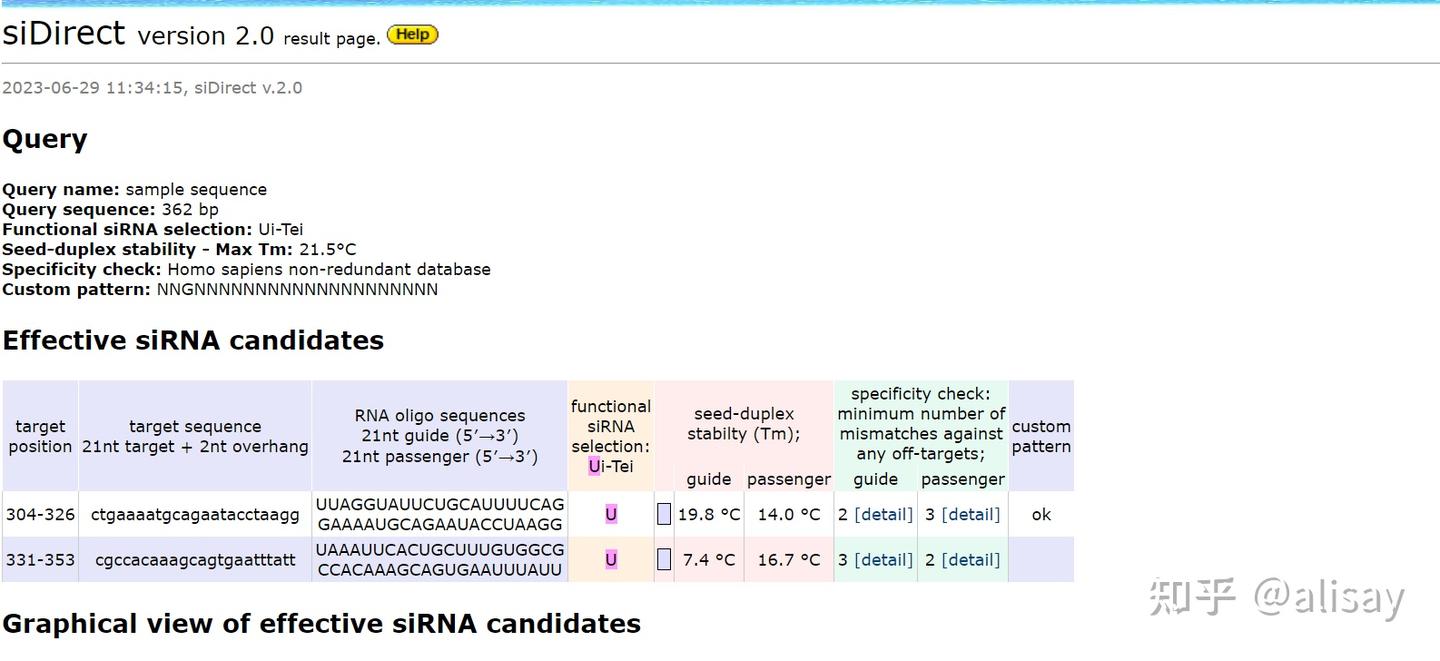Click passenger Tm value 16.7 °C
Viewport: 1440px width, 661px height.
point(789,560)
